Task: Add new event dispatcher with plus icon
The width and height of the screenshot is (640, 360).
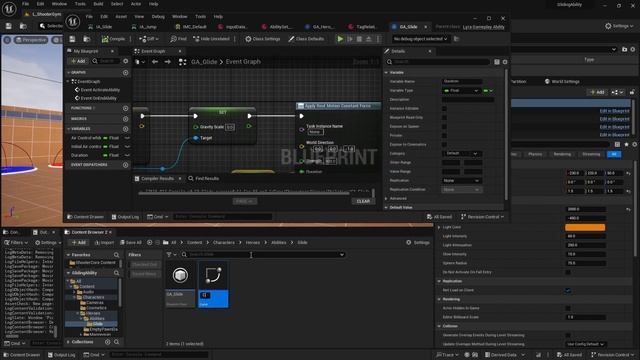Action: click(125, 165)
